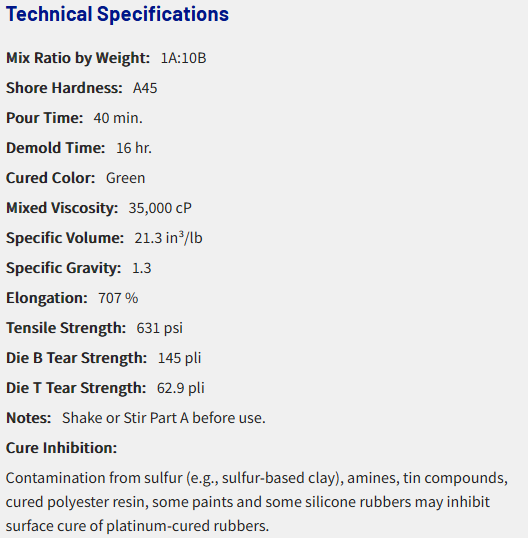Image resolution: width=528 pixels, height=538 pixels.
Task: Click the Pour Time label
Action: [45, 118]
